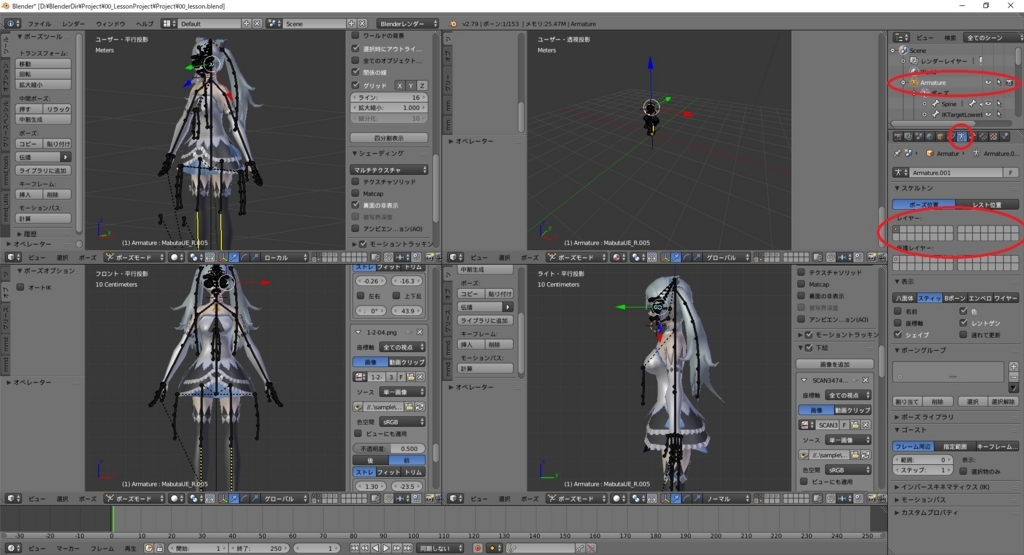This screenshot has width=1024, height=555.
Task: Open the Object properties tab icon
Action: coord(940,136)
